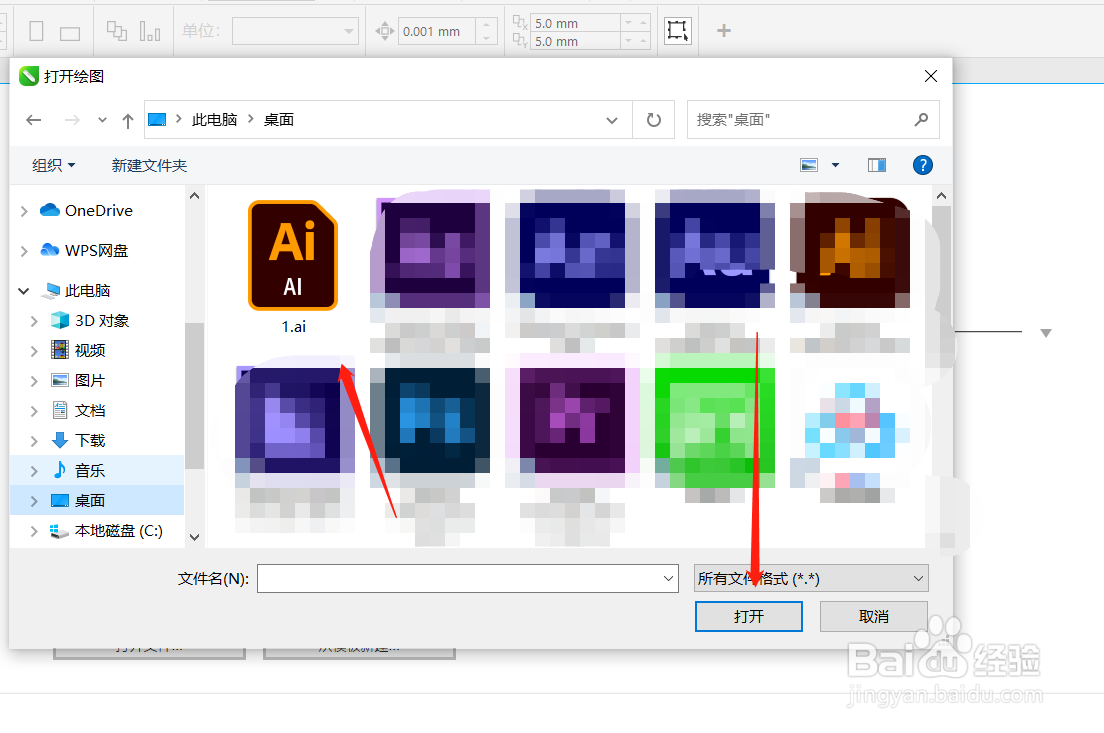The width and height of the screenshot is (1104, 733).
Task: Select the green pixelated file thumbnail
Action: pyautogui.click(x=715, y=427)
